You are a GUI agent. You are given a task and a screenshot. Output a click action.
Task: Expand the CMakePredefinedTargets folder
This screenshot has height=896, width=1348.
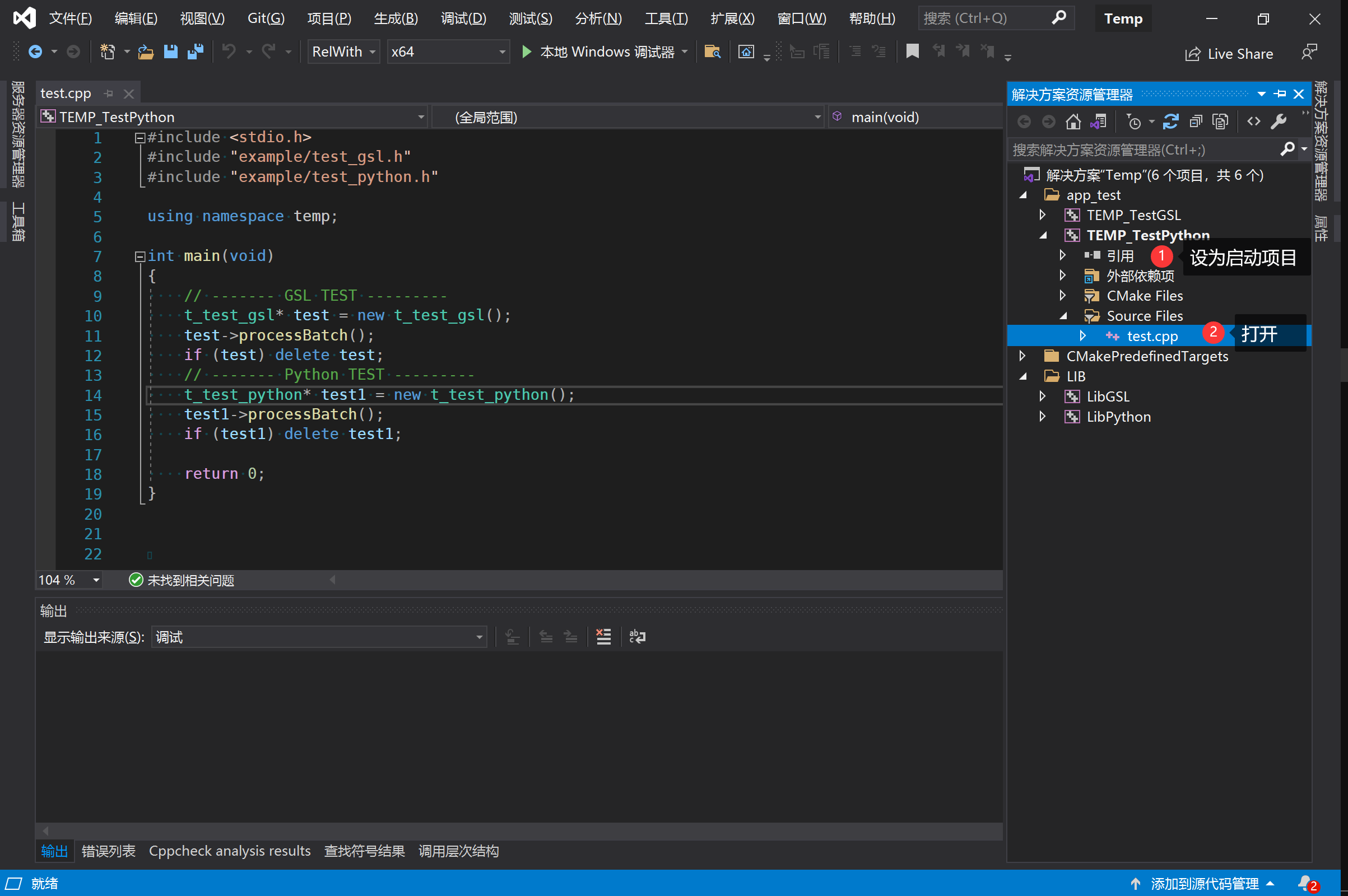coord(1022,356)
